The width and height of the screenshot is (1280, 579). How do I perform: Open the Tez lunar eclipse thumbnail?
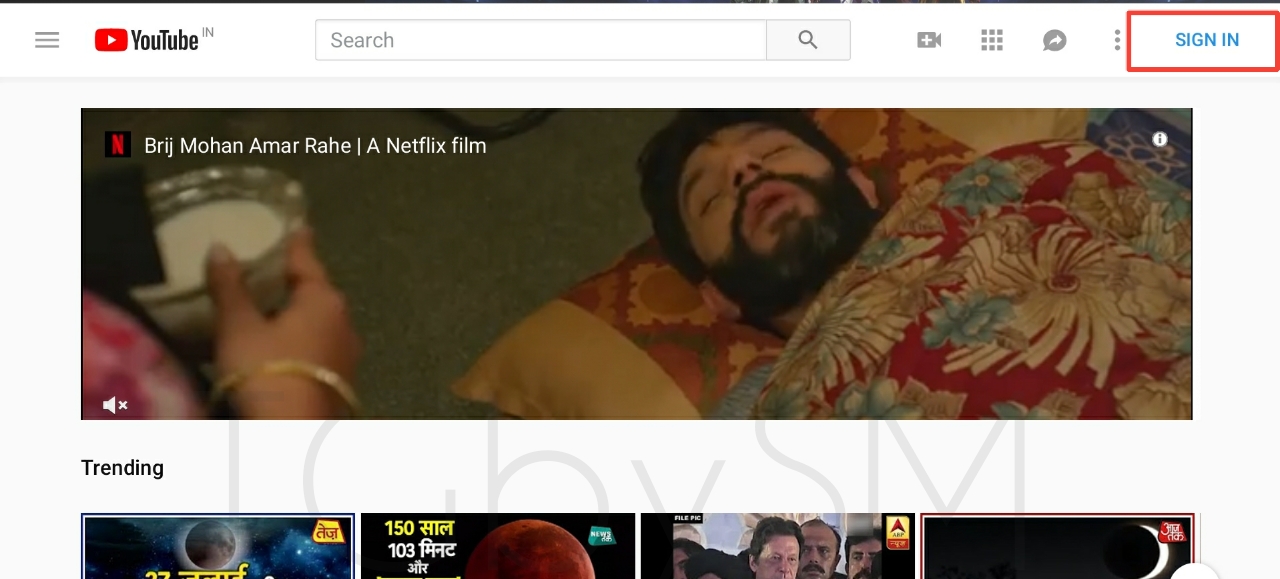pos(218,546)
